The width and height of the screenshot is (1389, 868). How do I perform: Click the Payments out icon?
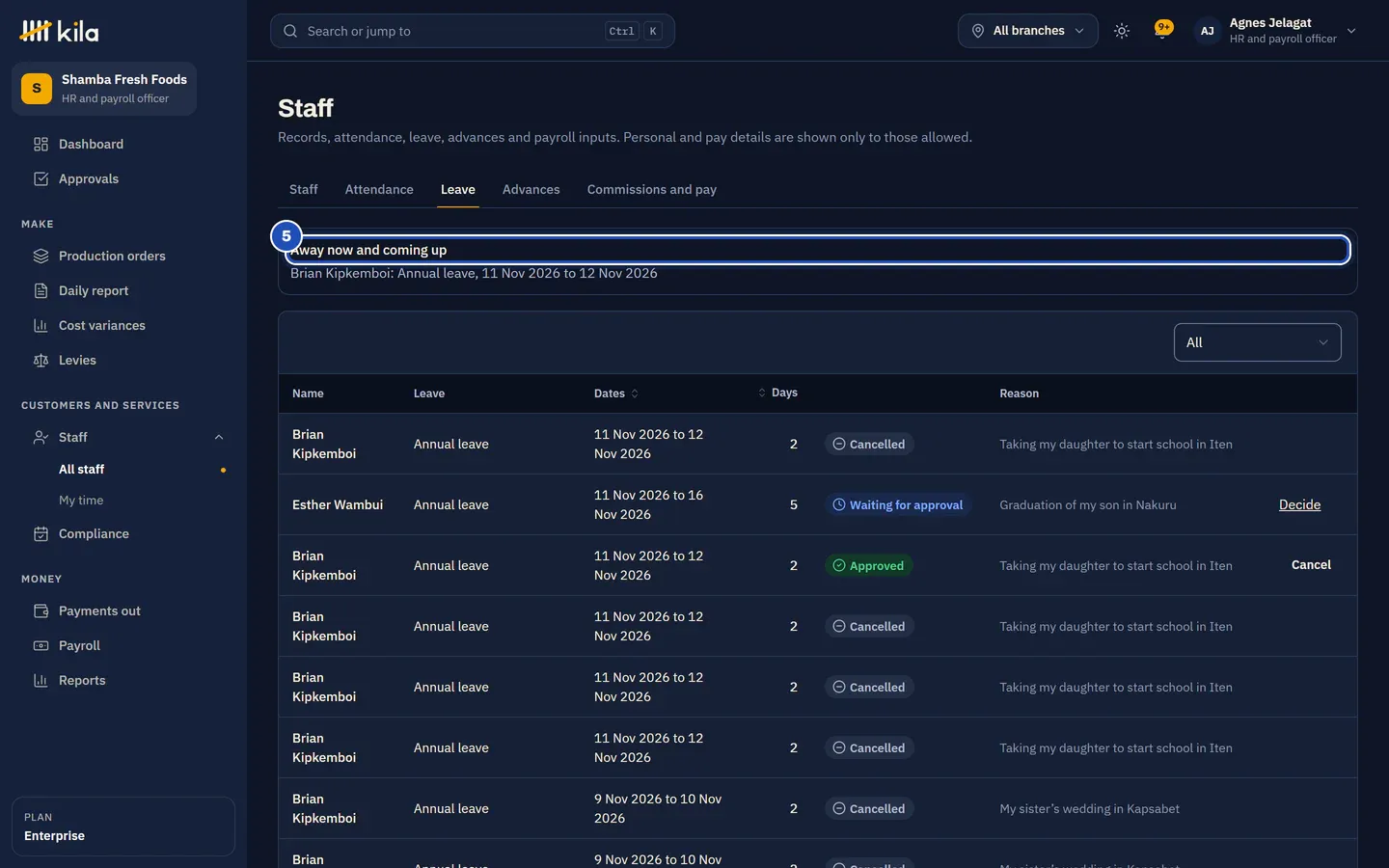pos(41,611)
